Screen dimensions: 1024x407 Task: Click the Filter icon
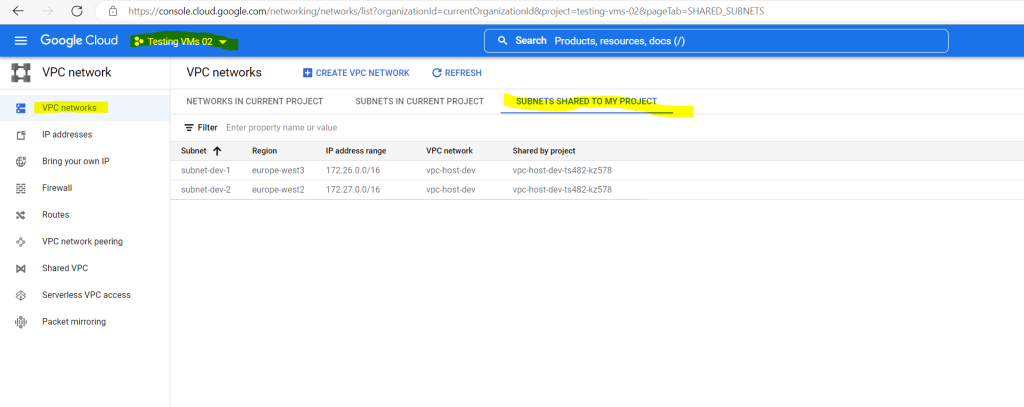pyautogui.click(x=189, y=127)
